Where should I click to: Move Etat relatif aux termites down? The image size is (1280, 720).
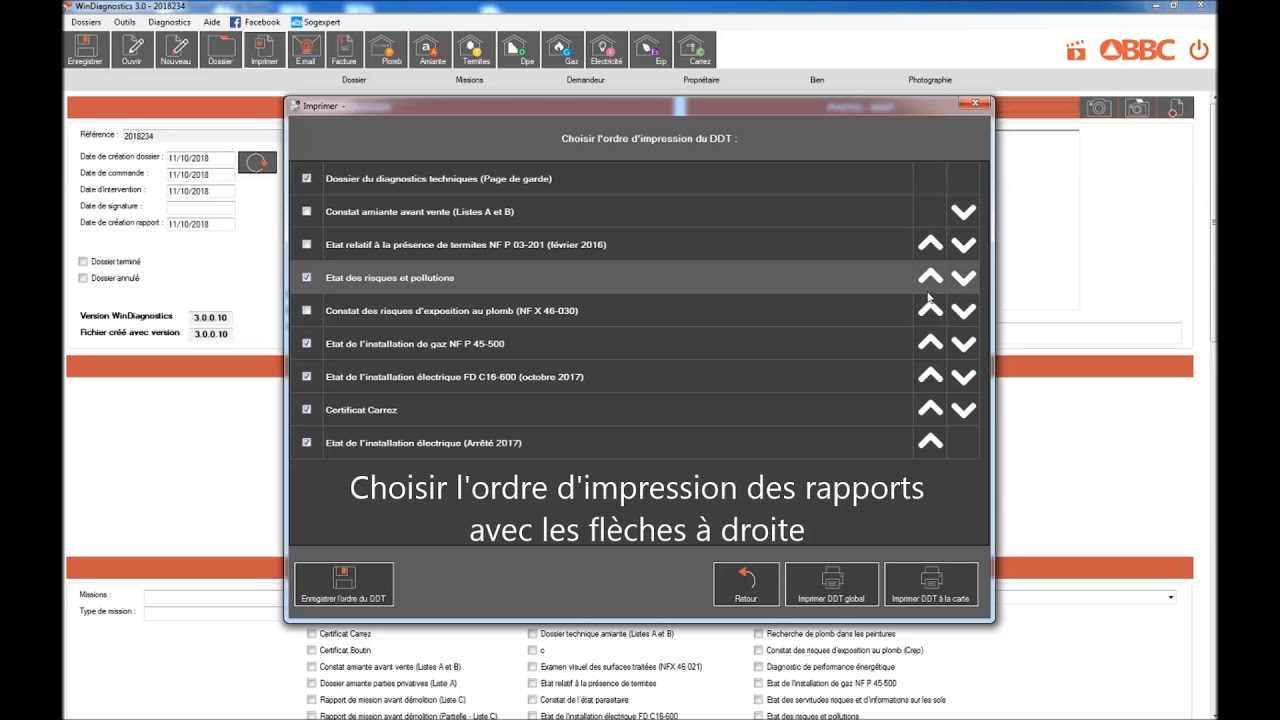click(964, 245)
